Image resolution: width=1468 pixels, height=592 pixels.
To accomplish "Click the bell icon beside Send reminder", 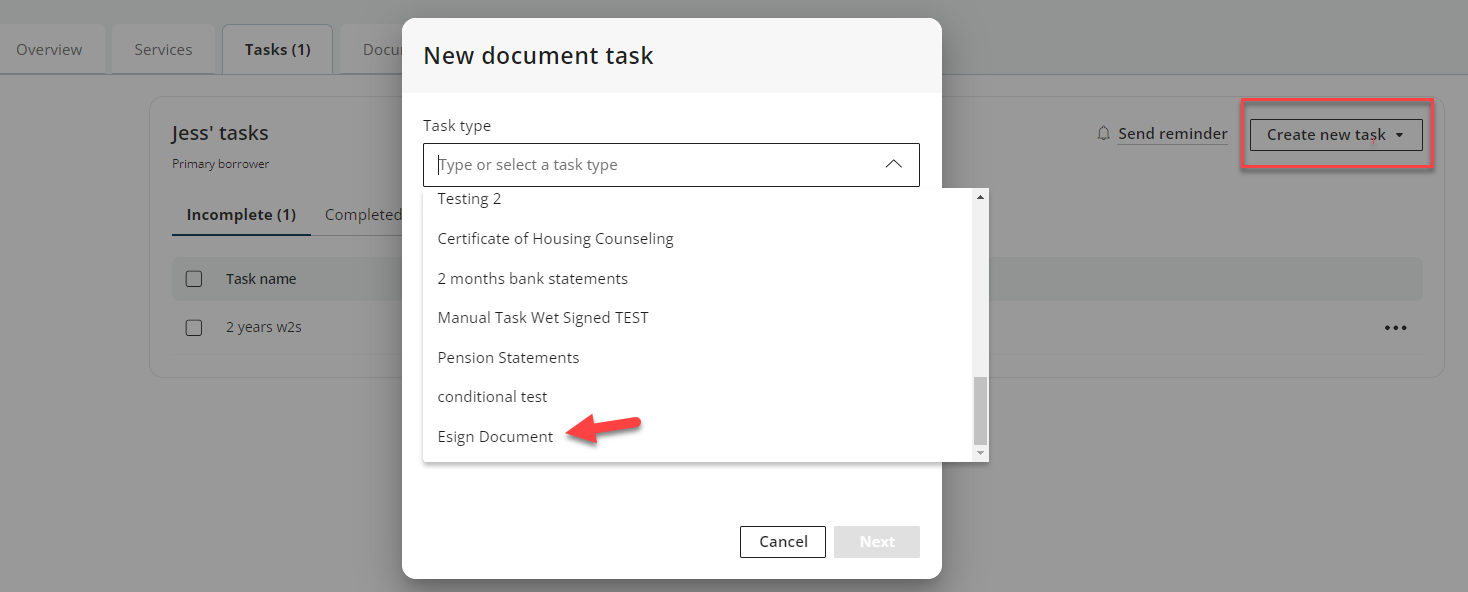I will pos(1104,133).
